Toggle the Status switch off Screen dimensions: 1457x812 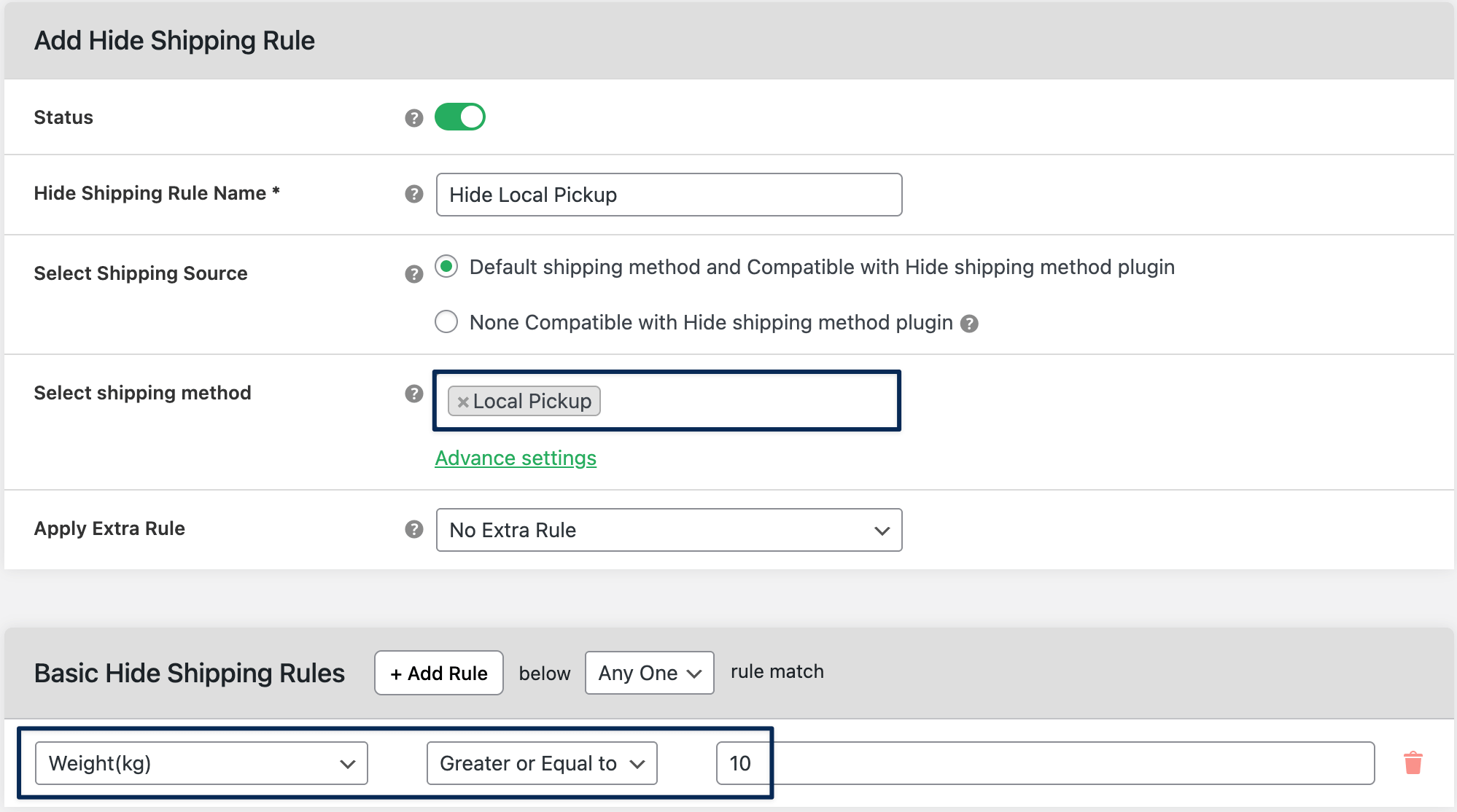459,117
